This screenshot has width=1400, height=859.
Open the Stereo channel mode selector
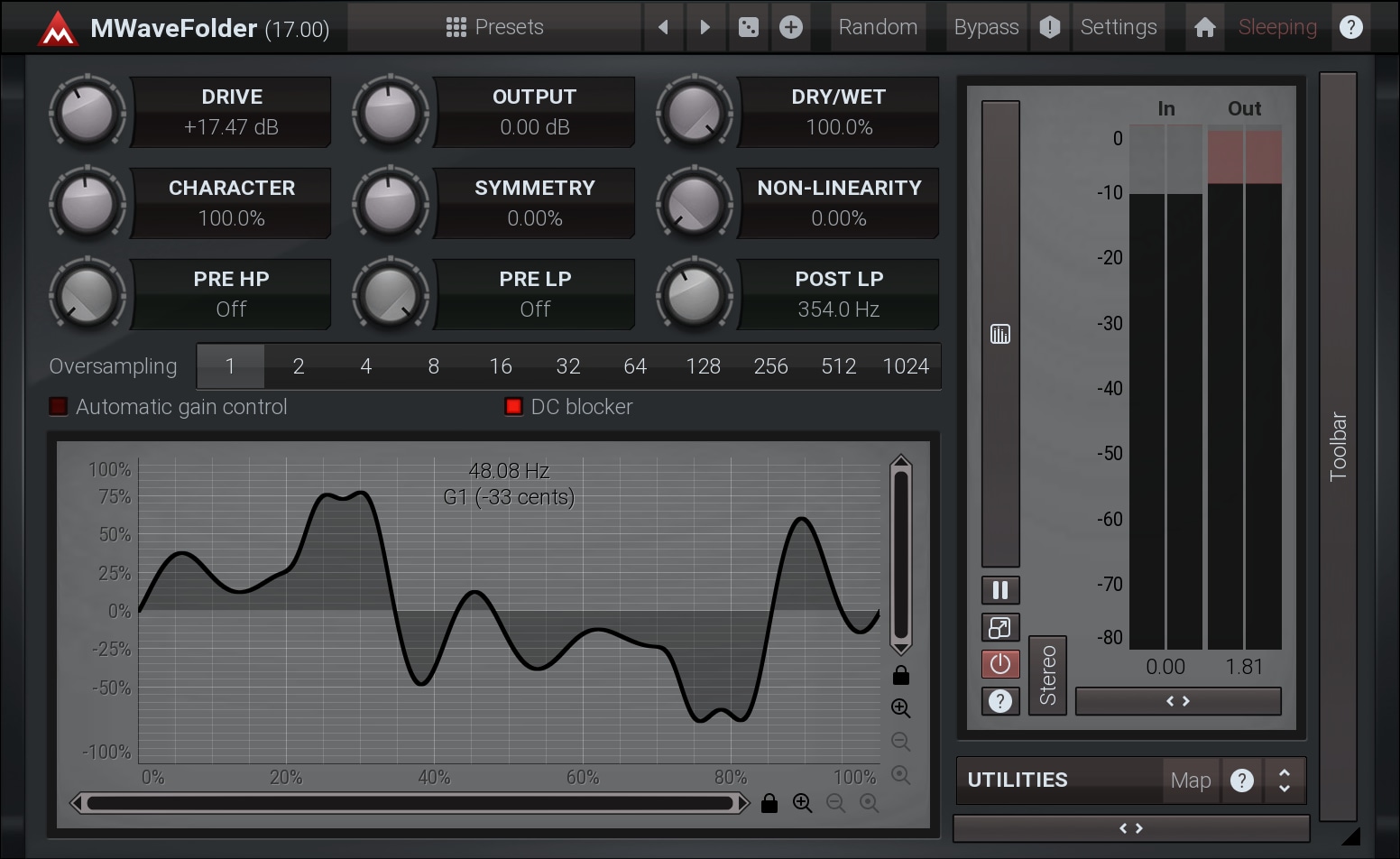tap(1047, 675)
